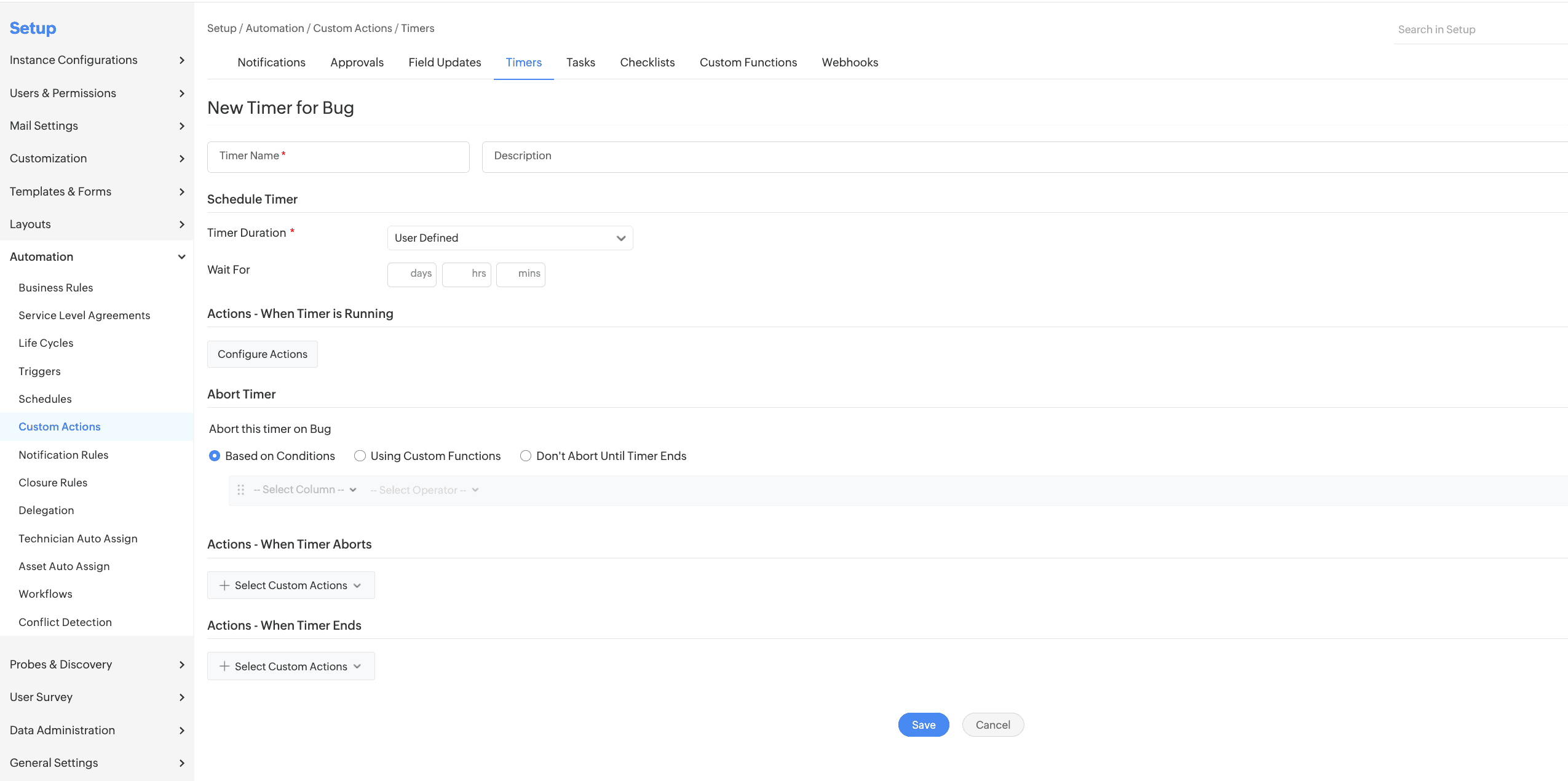Screen dimensions: 1568x781
Task: Choose Don't Abort Until Timer Ends
Action: pos(526,456)
